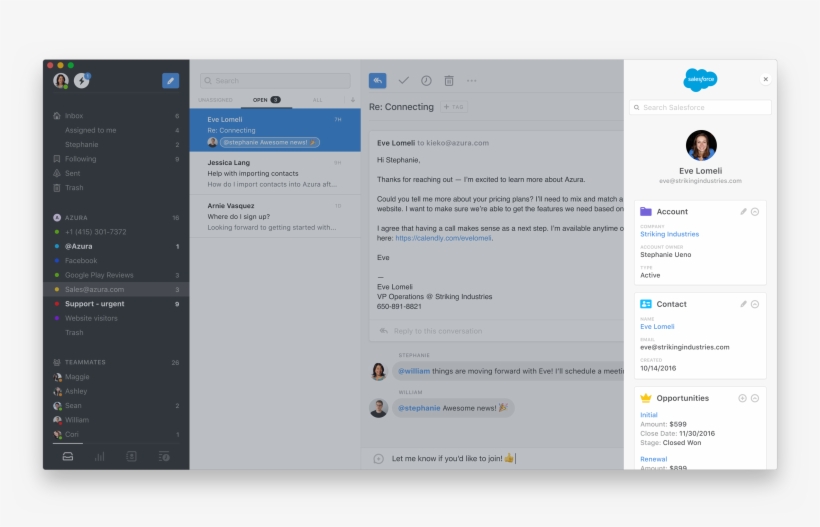
Task: Open the Renewal opportunity link
Action: 654,460
